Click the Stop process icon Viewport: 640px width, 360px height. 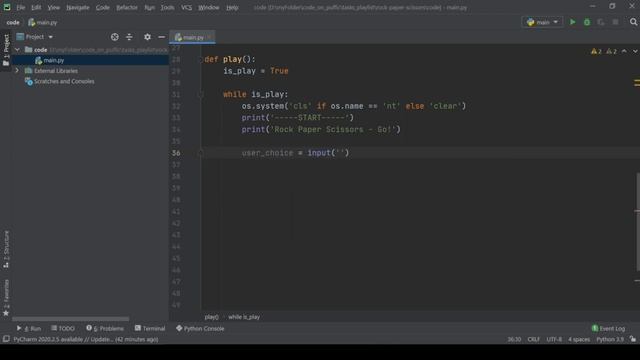[x=615, y=22]
